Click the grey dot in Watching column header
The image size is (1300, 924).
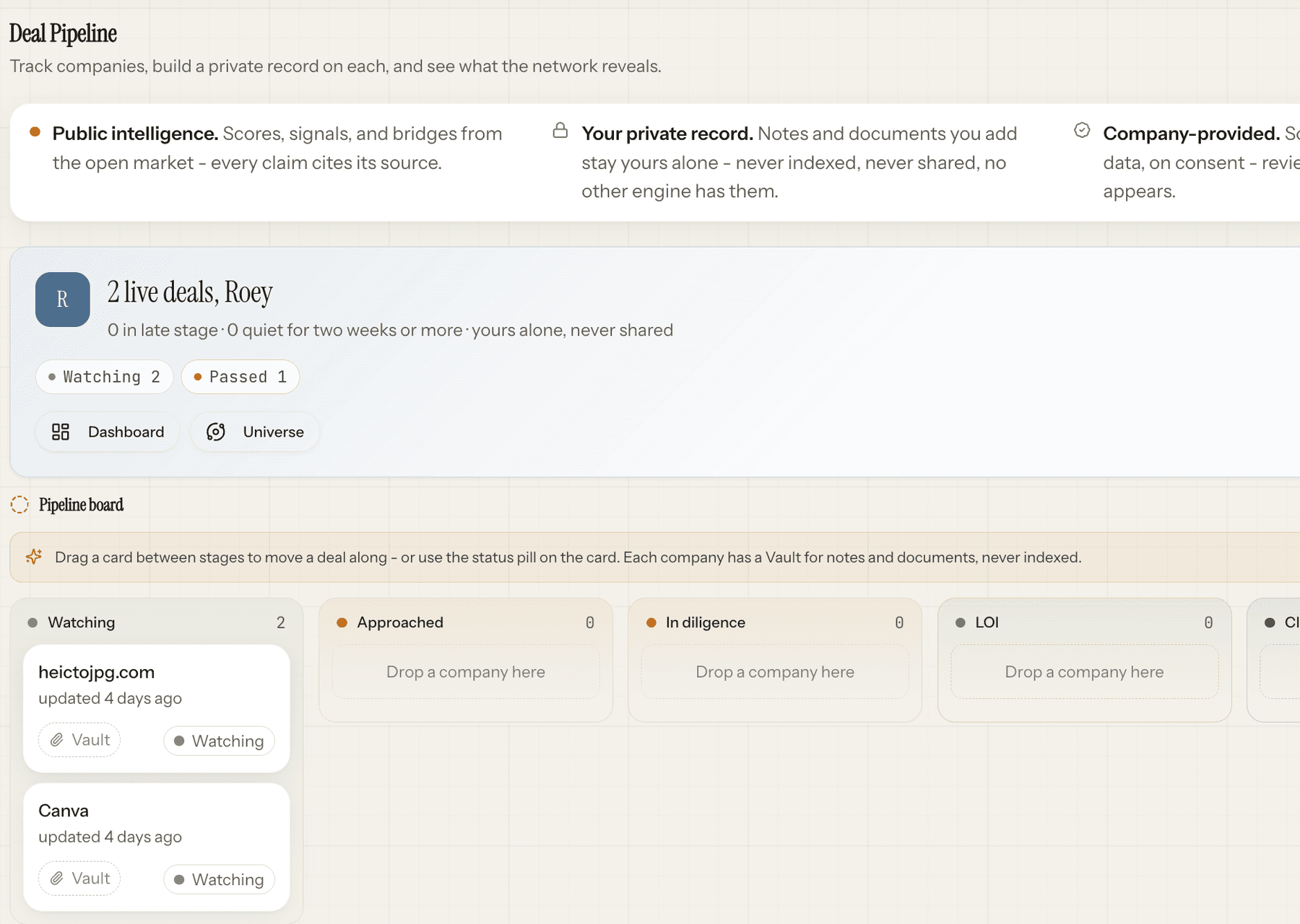[32, 622]
